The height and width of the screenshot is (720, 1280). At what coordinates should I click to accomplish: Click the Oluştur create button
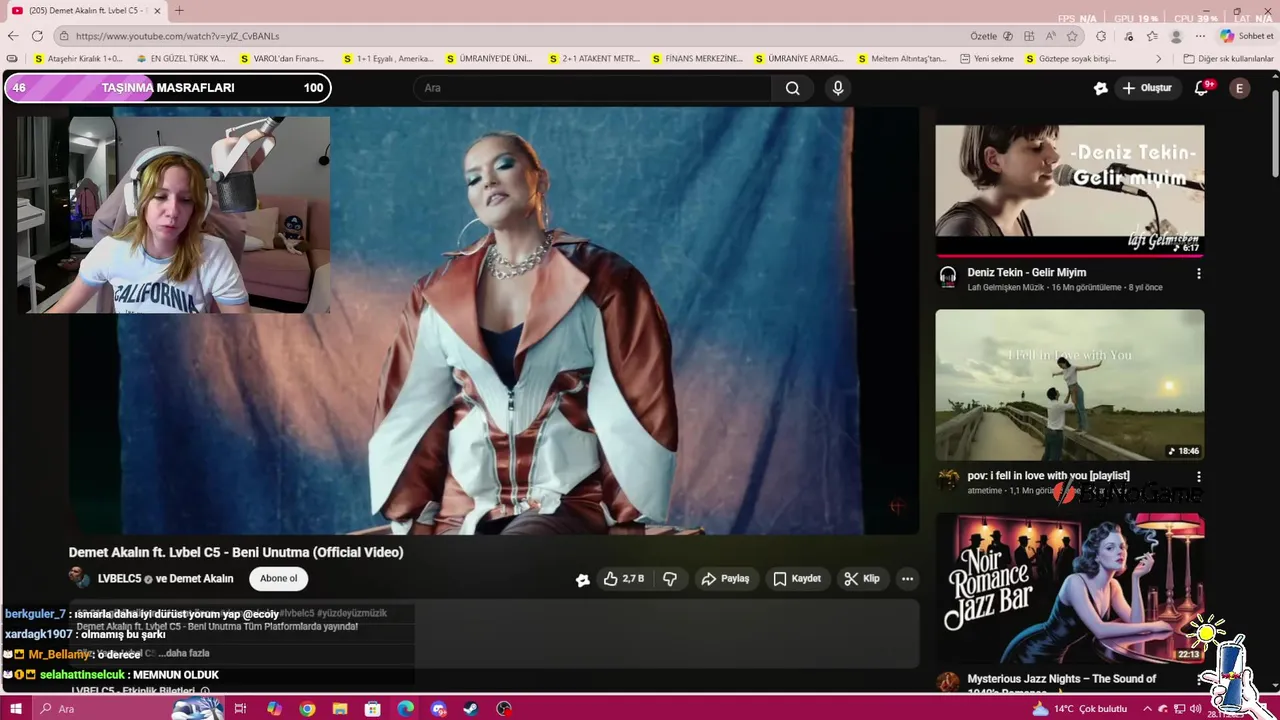[1146, 88]
